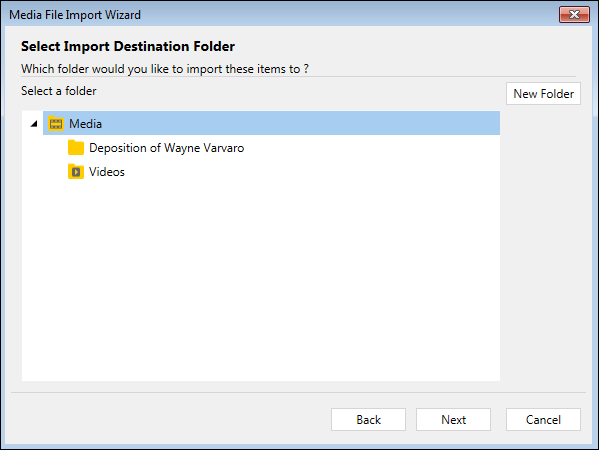The image size is (599, 450).
Task: Proceed with the Next button
Action: pyautogui.click(x=453, y=419)
